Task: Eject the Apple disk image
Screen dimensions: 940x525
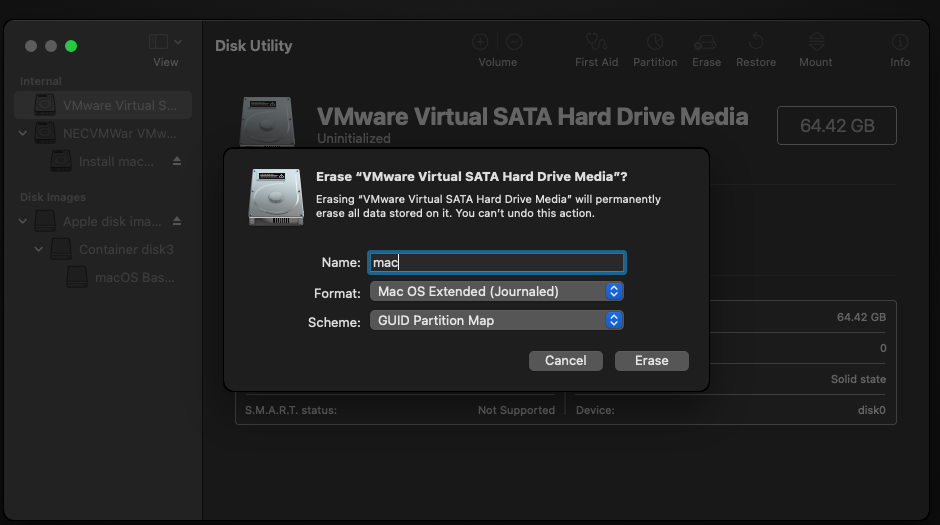Action: 177,221
